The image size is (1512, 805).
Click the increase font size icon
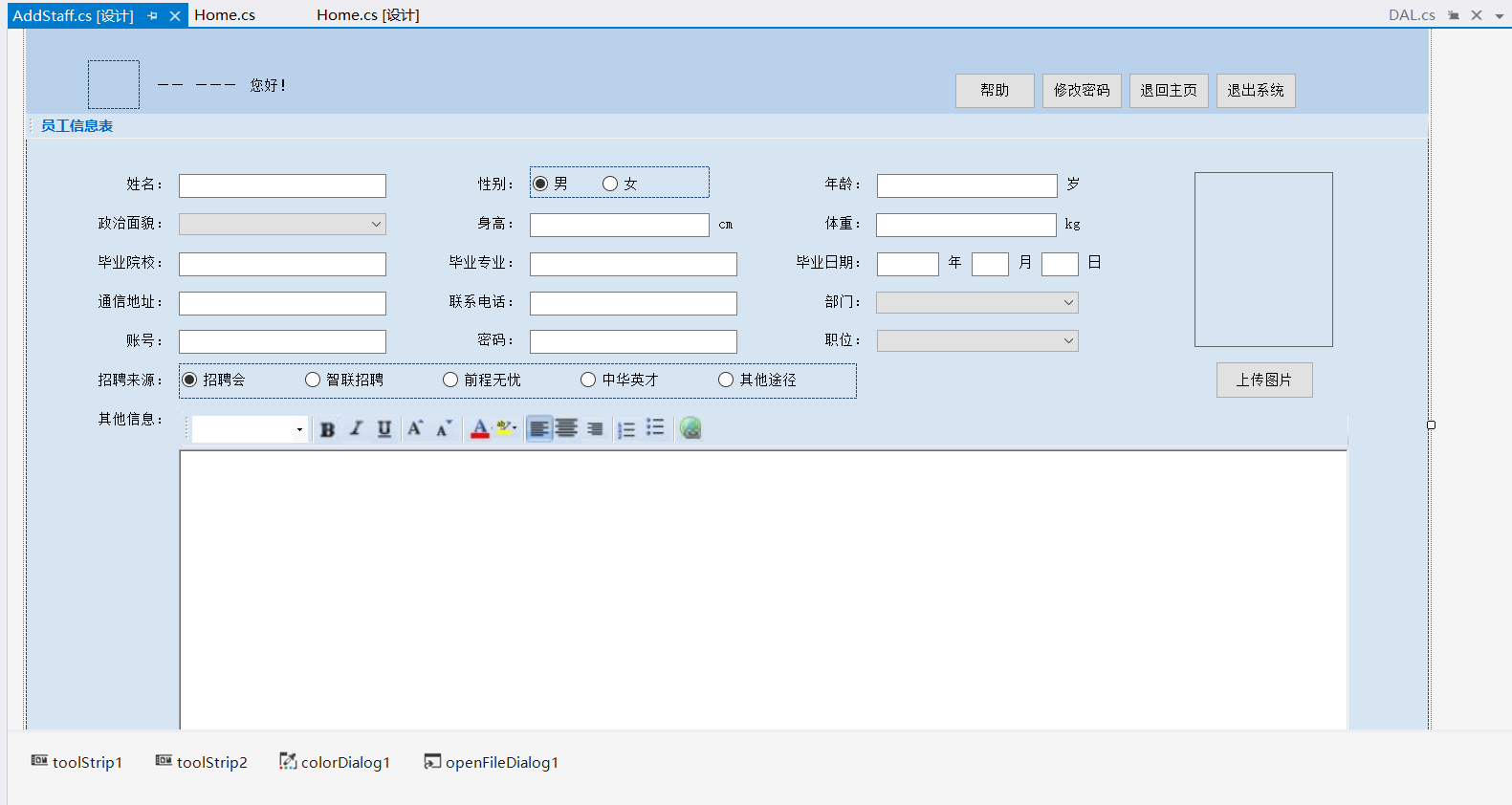(415, 429)
